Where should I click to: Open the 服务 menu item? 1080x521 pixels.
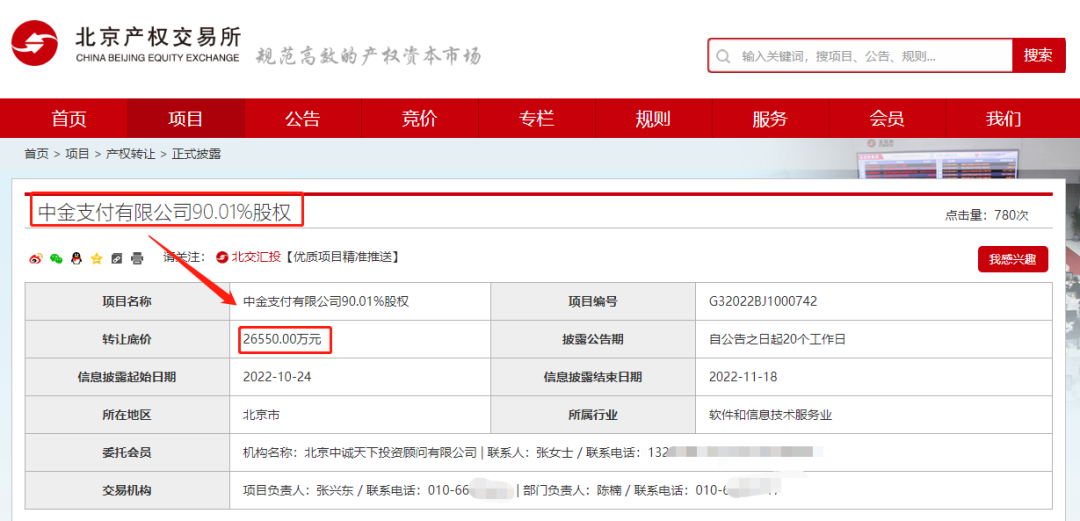[769, 119]
